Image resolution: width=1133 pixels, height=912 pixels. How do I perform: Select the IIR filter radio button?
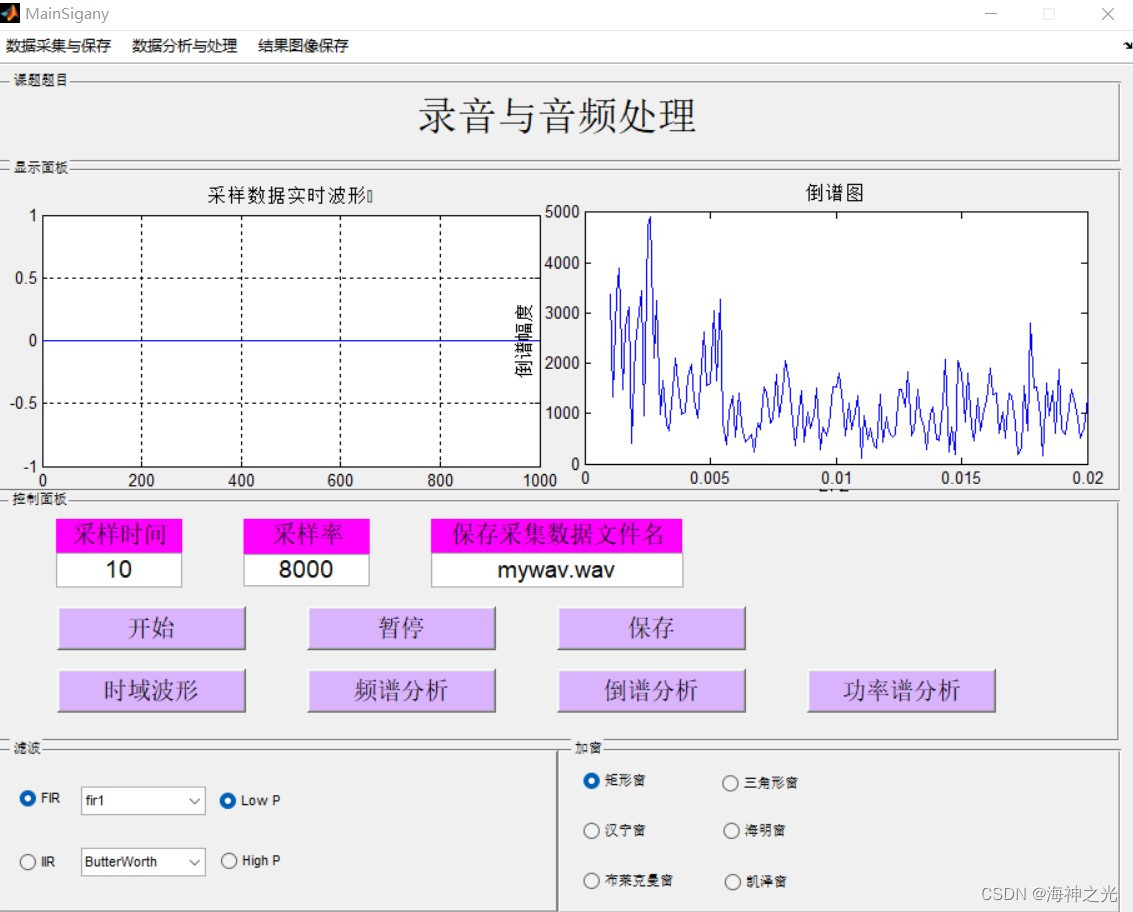point(27,862)
